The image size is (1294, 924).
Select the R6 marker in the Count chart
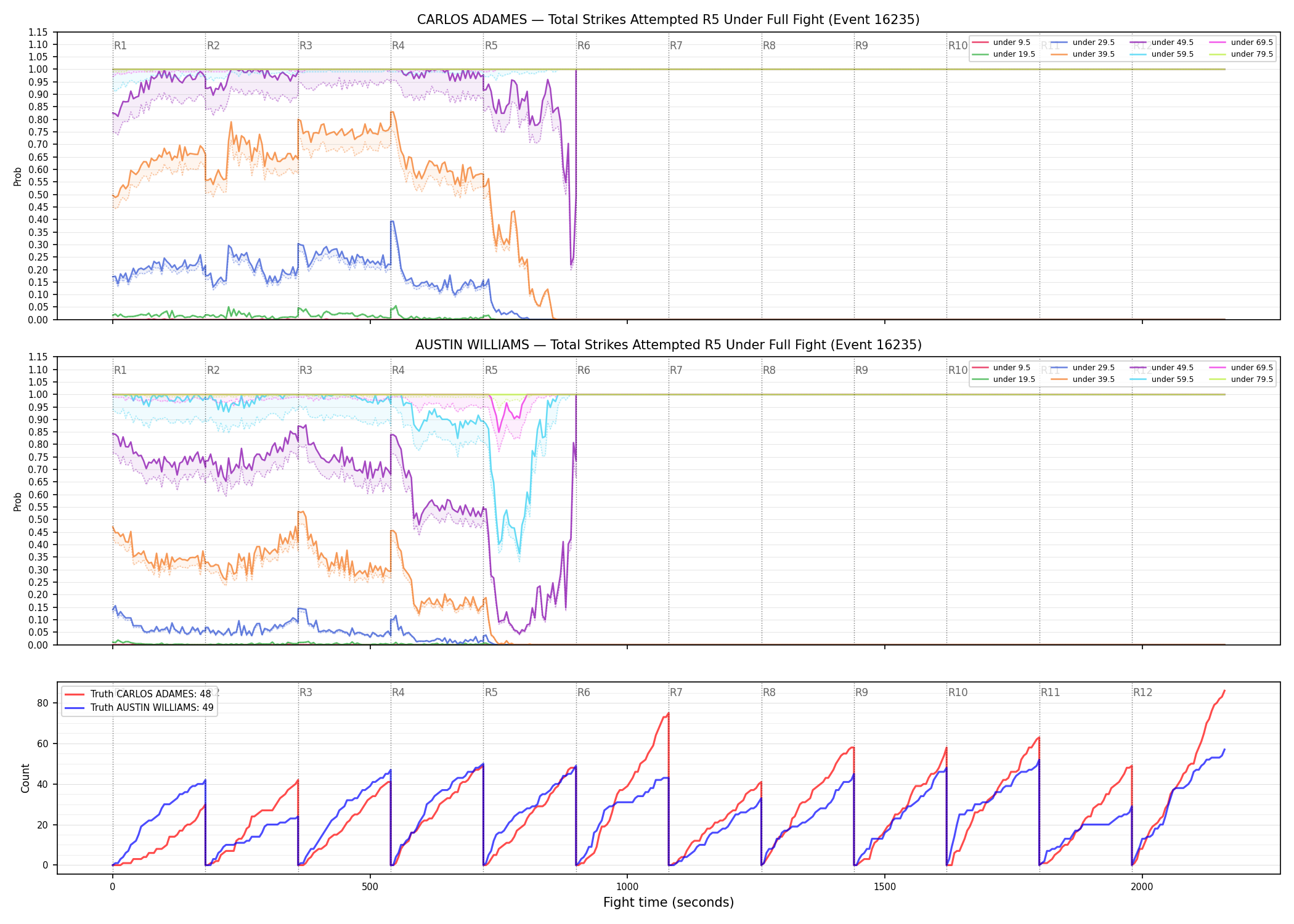click(584, 692)
